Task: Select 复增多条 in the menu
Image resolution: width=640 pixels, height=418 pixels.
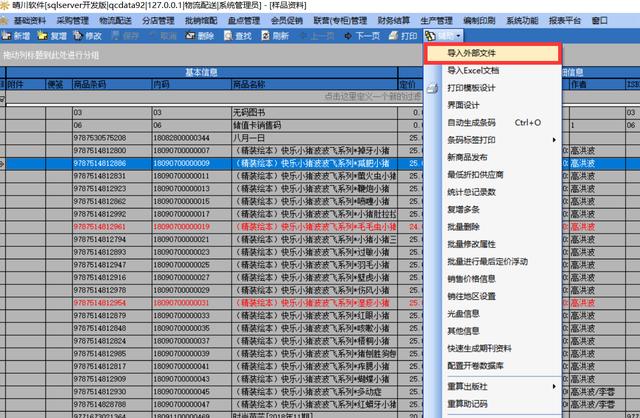Action: click(493, 209)
